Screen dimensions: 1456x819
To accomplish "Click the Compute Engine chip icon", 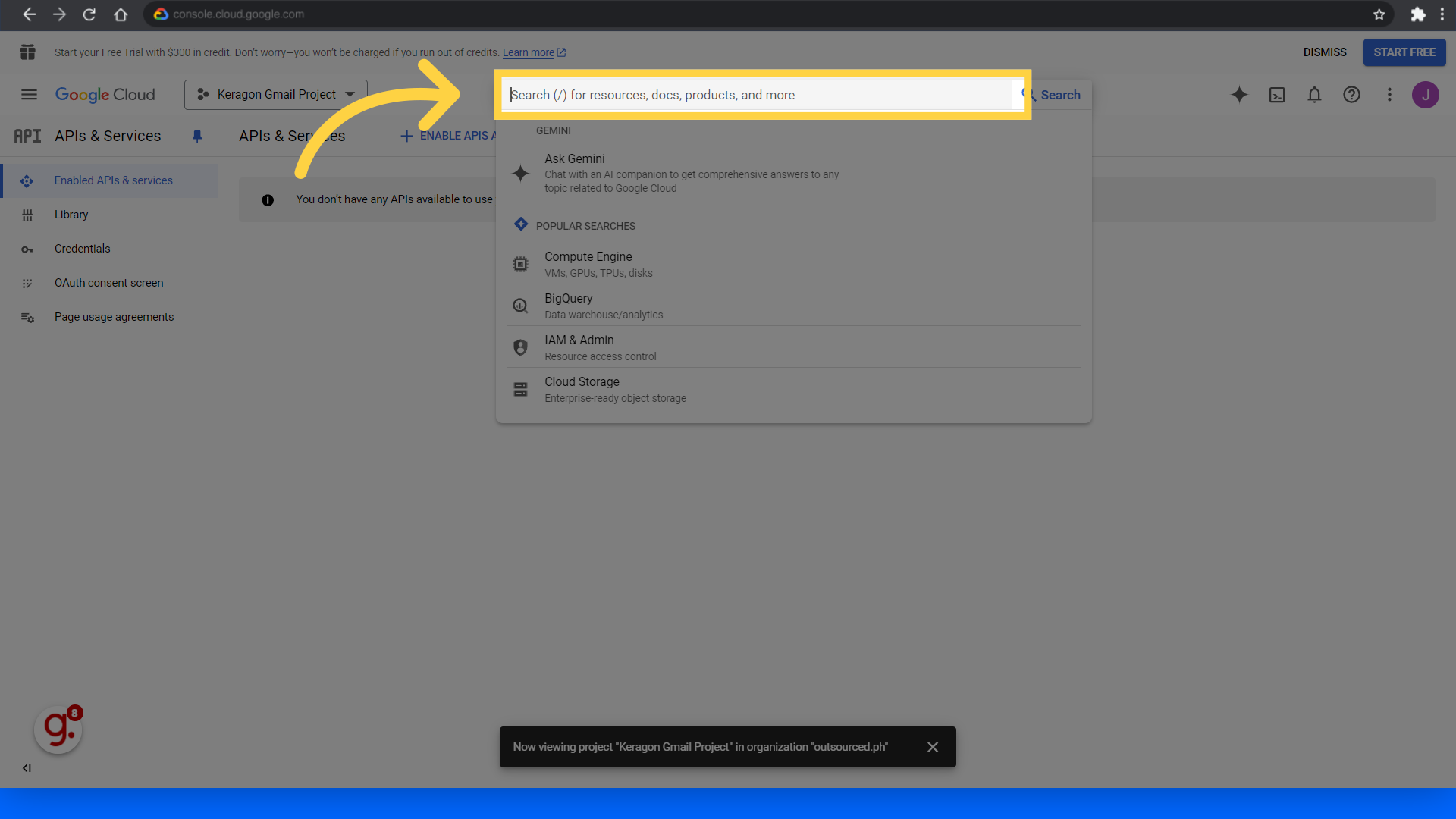I will [520, 264].
